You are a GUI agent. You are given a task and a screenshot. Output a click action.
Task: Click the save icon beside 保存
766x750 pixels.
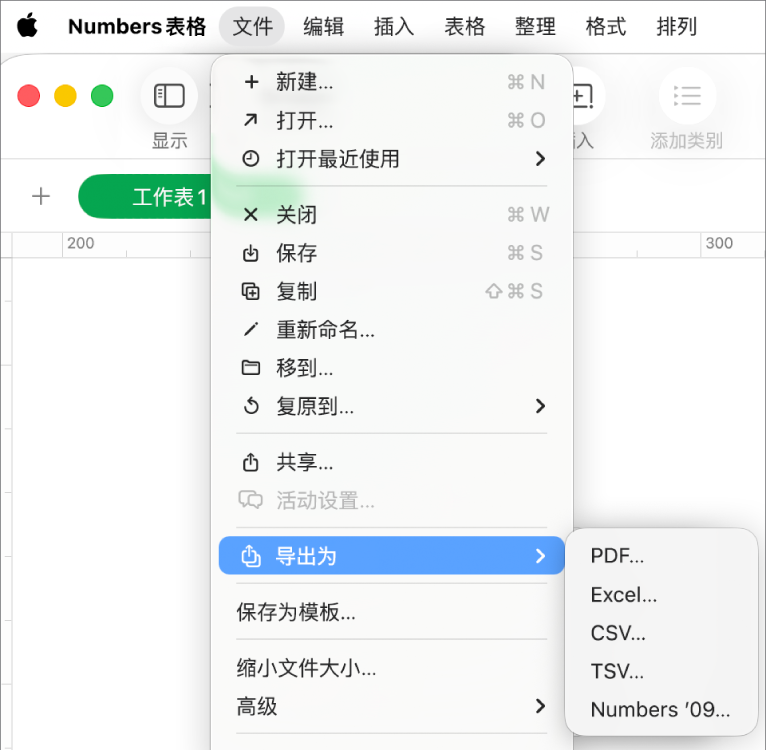[x=251, y=253]
